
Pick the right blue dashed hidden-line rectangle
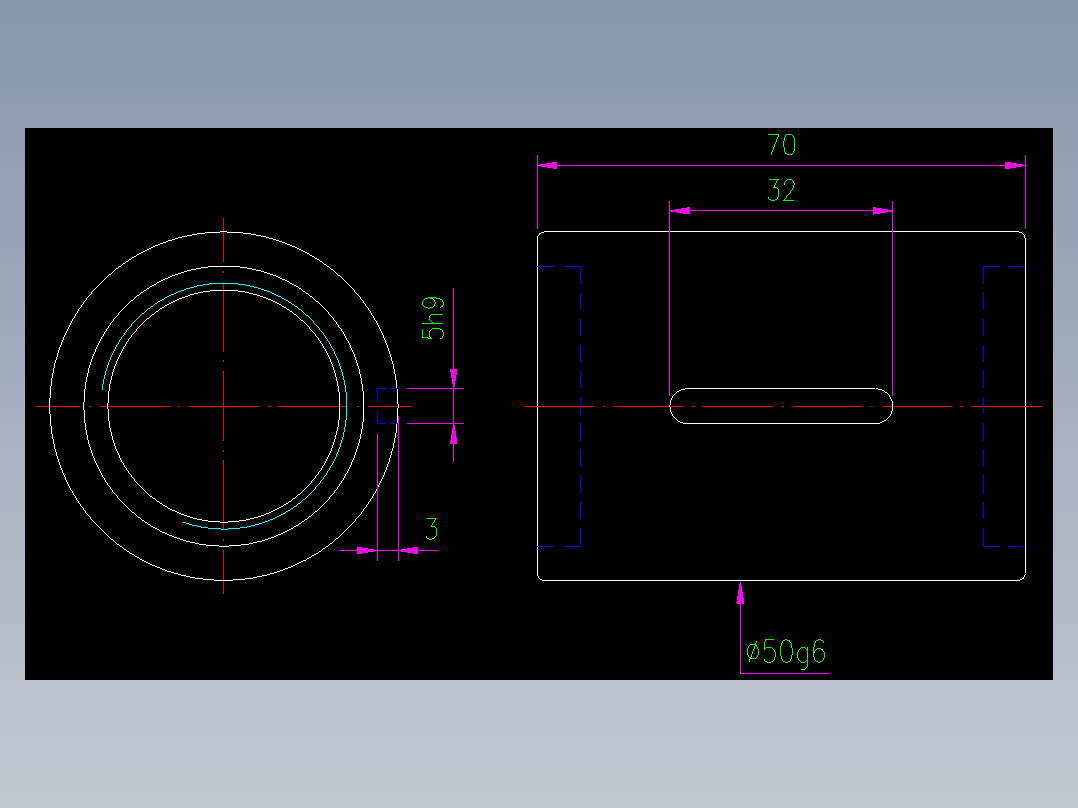tap(1004, 406)
